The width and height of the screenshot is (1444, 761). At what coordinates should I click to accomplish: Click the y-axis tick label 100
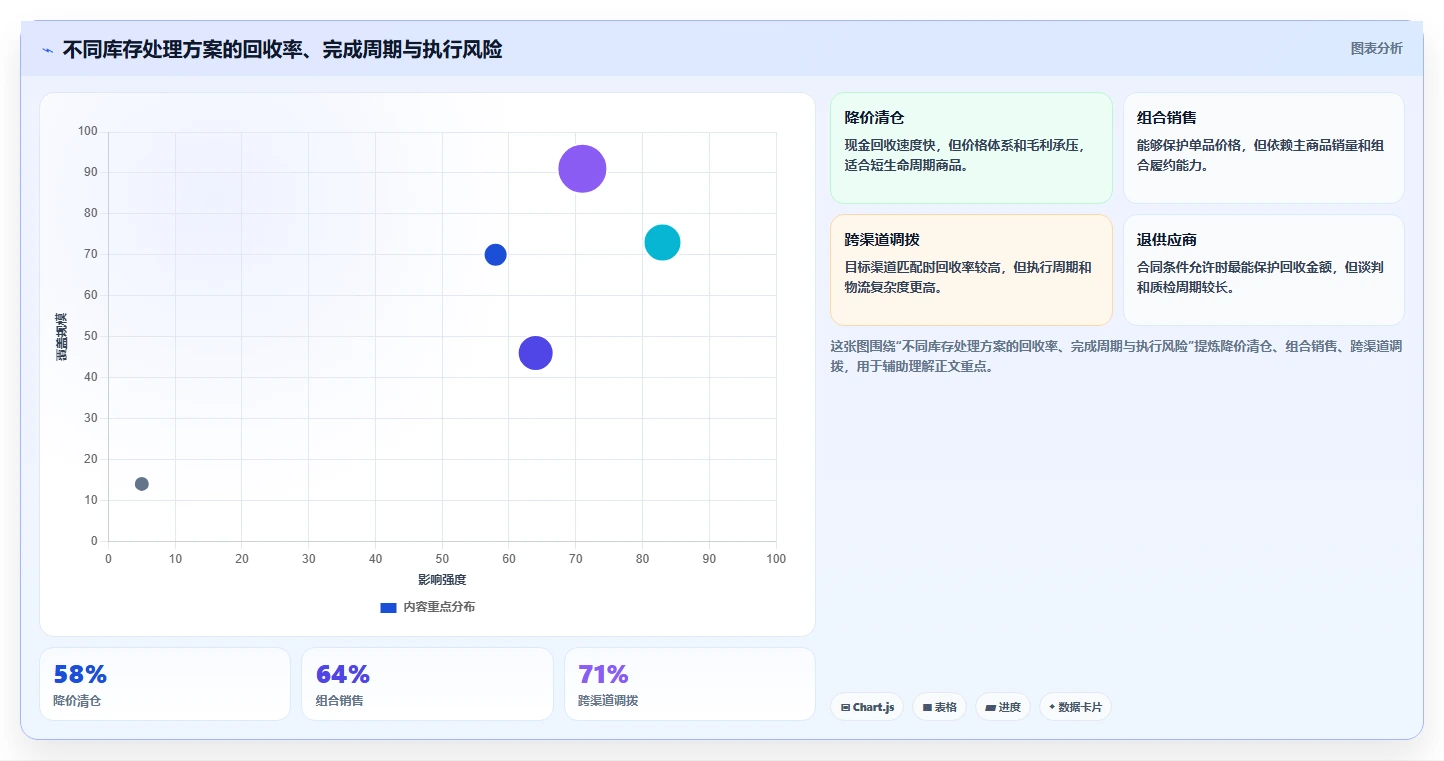point(88,131)
